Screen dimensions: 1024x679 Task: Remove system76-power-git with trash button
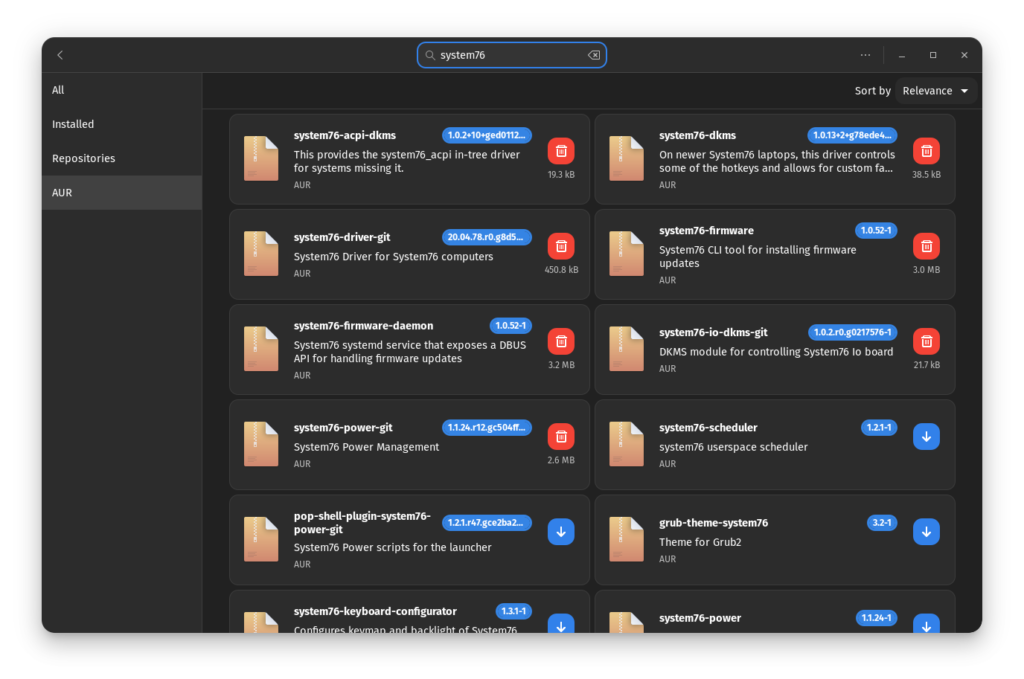click(x=561, y=436)
